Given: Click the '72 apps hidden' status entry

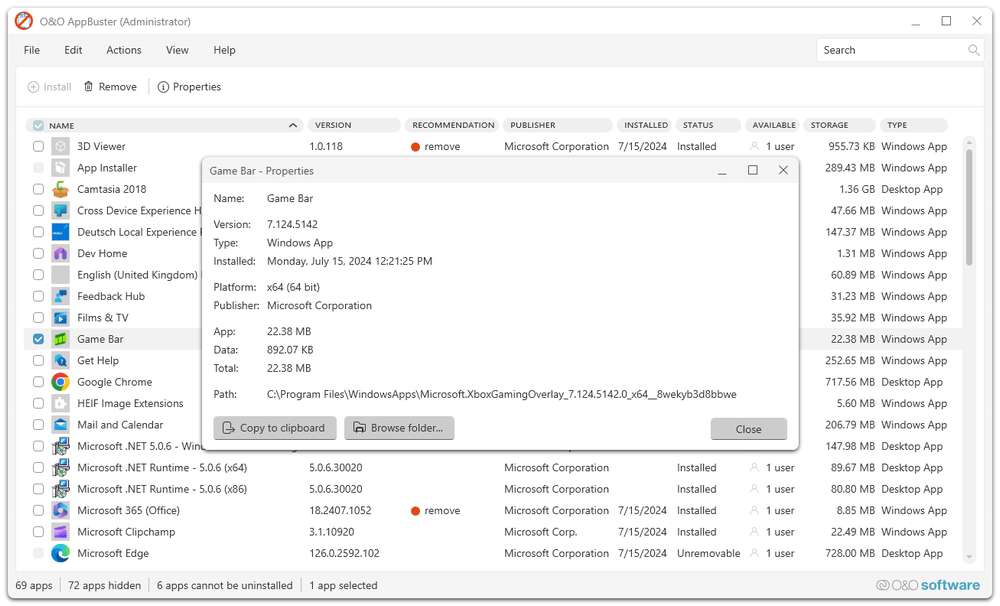Looking at the screenshot, I should pos(105,585).
